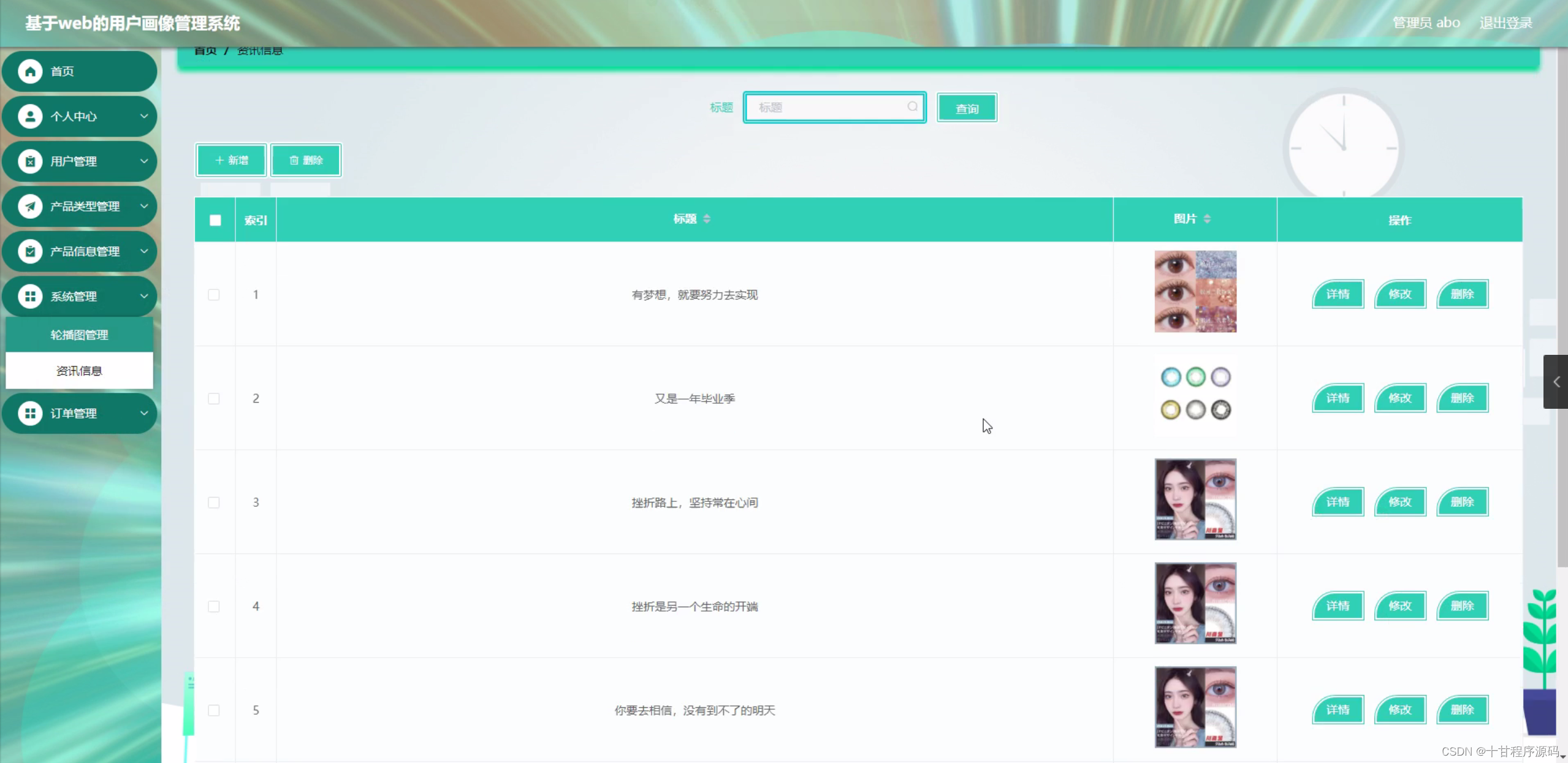Click the 个人中心 person icon
Screen dimensions: 1568x763
coord(29,116)
